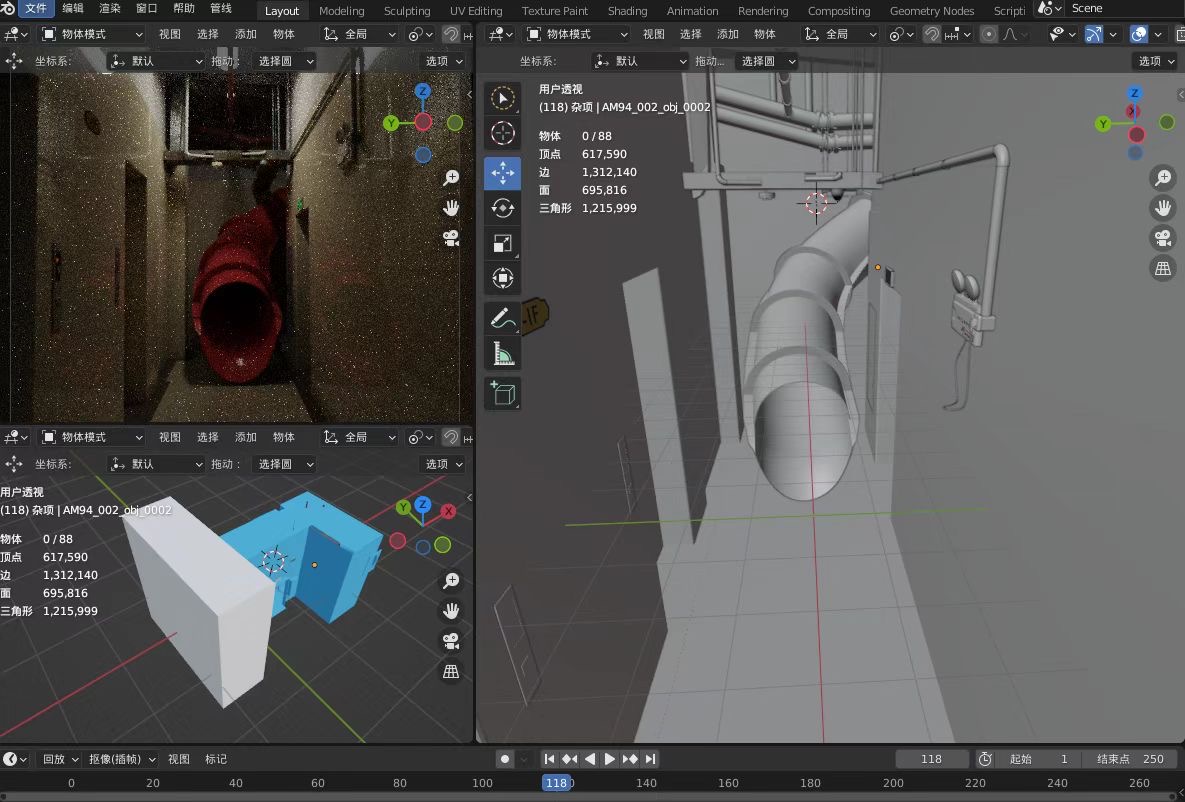Switch to the Sculpting workspace tab
The height and width of the screenshot is (802, 1185).
coord(407,11)
